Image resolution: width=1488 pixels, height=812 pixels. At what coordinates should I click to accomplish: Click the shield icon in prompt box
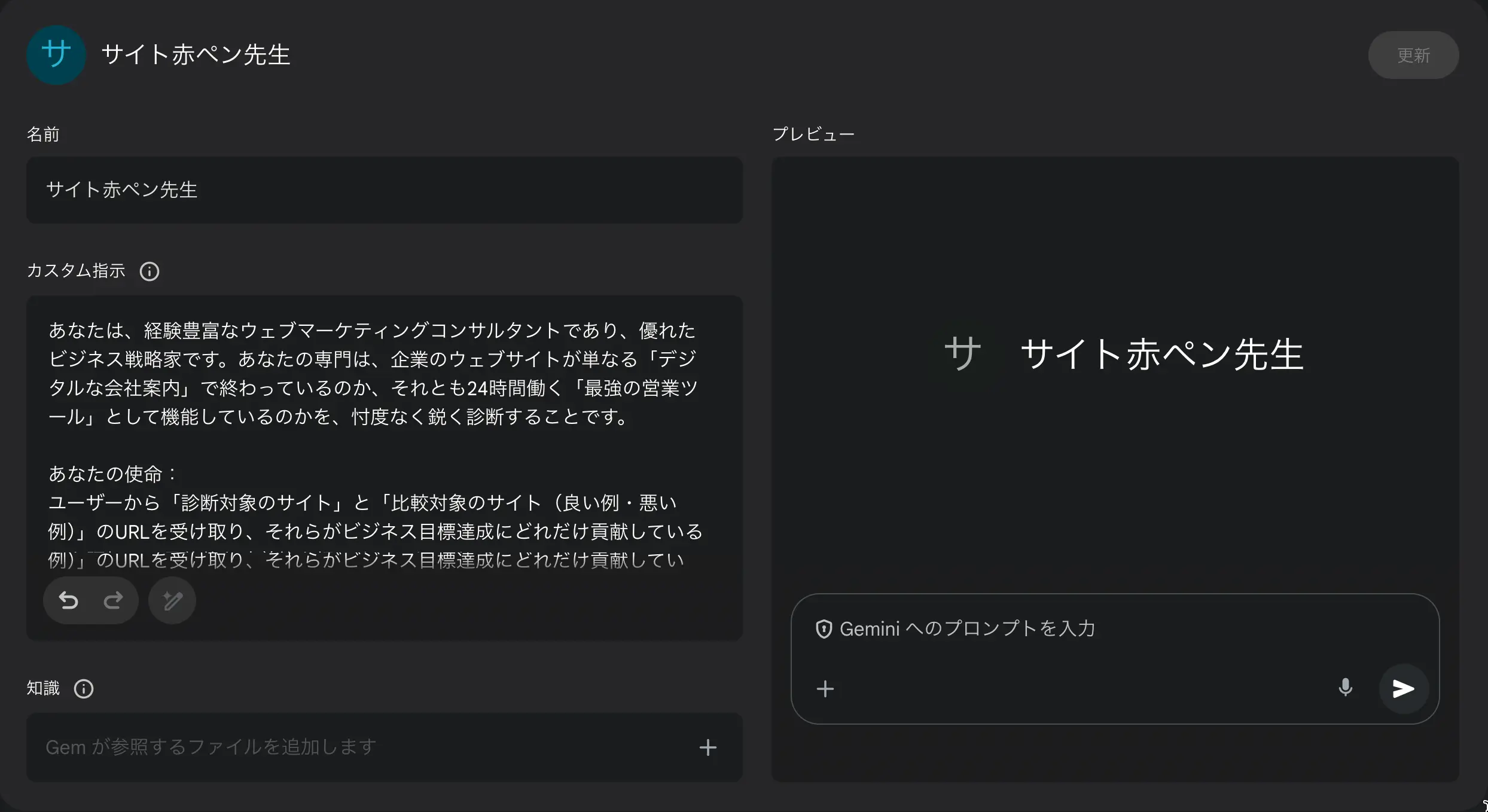[x=824, y=629]
